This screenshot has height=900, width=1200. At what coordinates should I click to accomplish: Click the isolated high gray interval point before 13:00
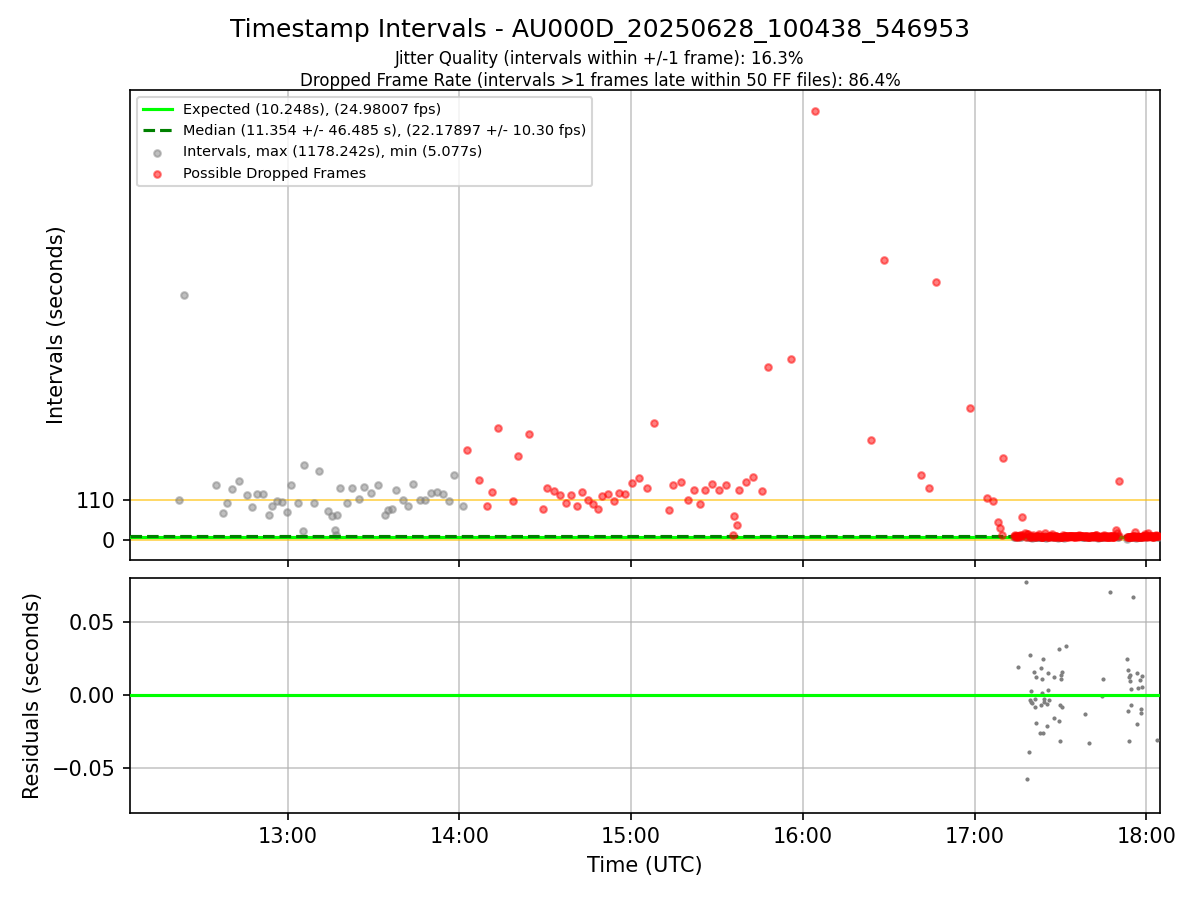(x=184, y=295)
